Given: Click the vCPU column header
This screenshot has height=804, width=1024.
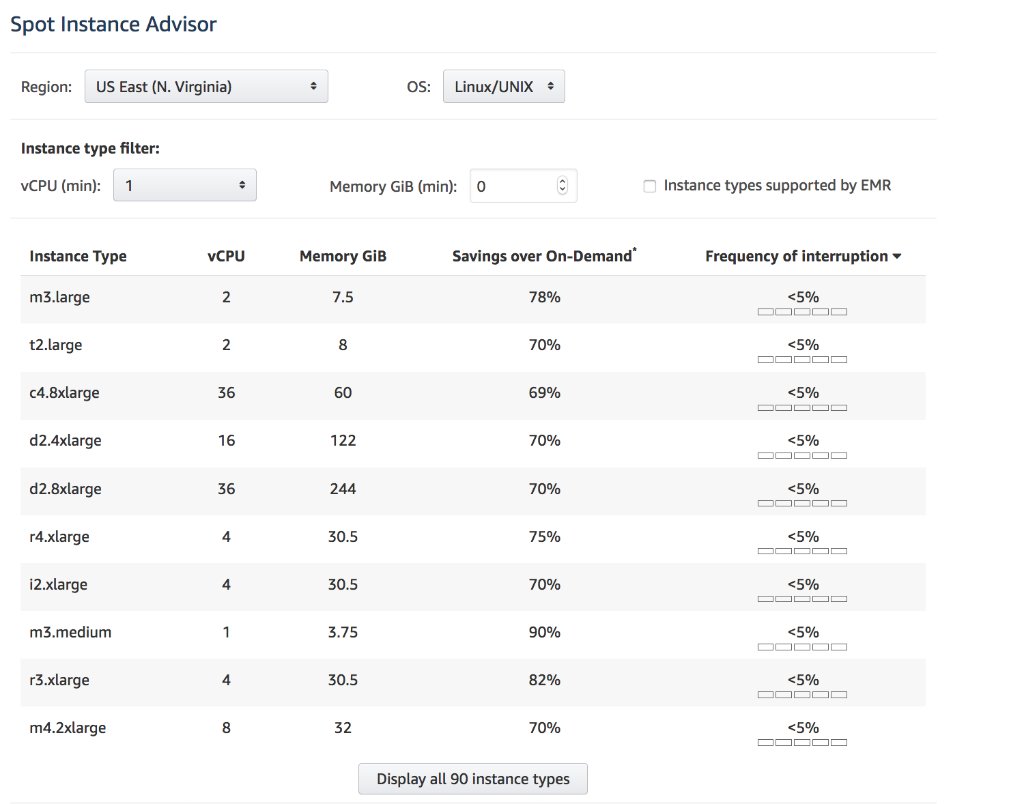Looking at the screenshot, I should point(226,256).
